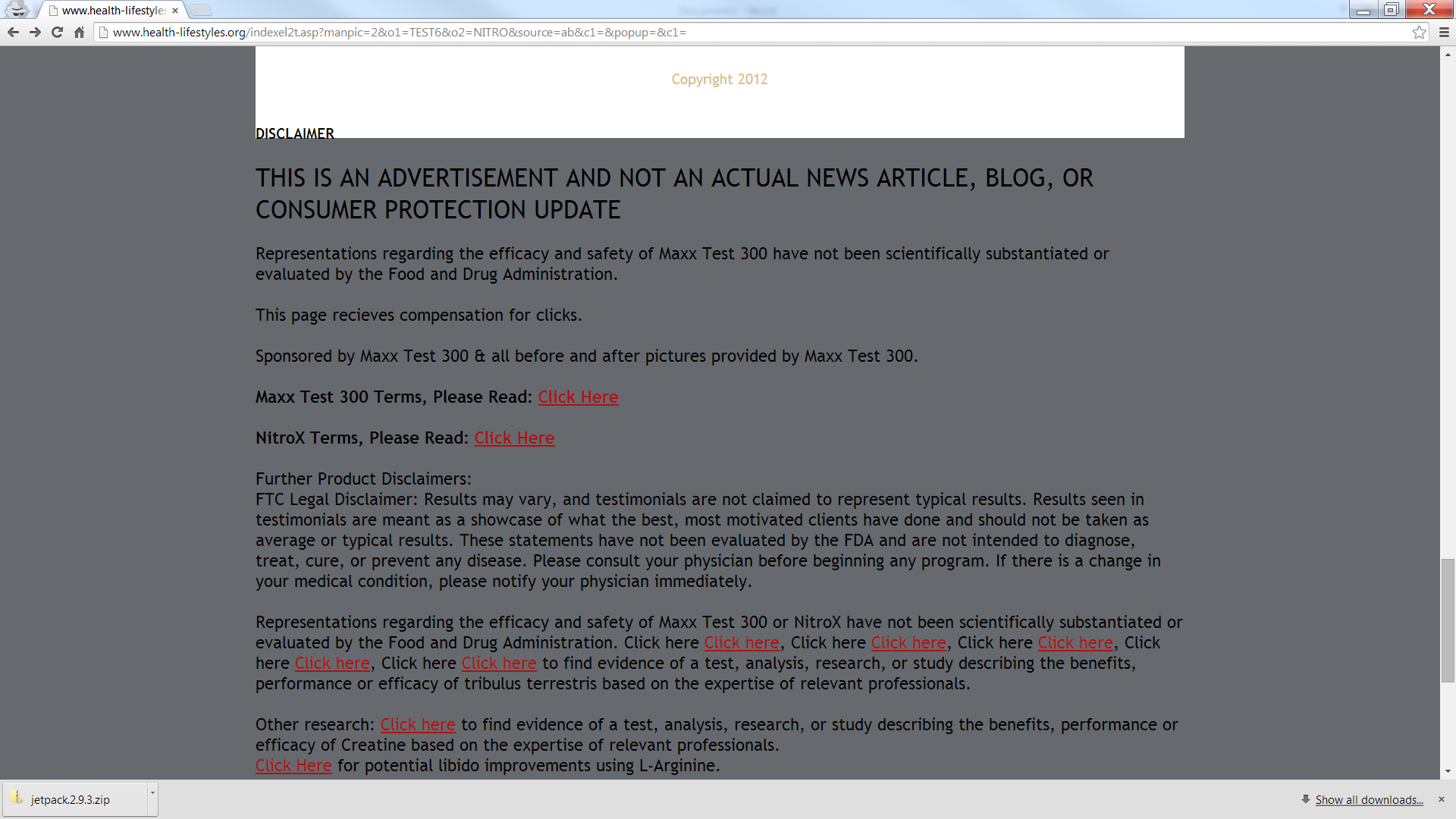
Task: Open the Chrome menu icon
Action: [1444, 33]
